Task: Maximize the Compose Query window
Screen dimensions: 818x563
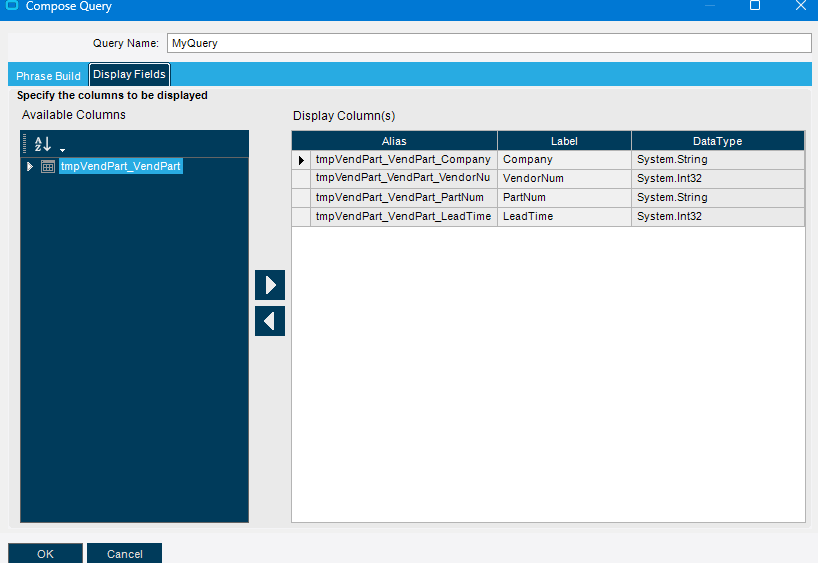Action: pyautogui.click(x=754, y=5)
